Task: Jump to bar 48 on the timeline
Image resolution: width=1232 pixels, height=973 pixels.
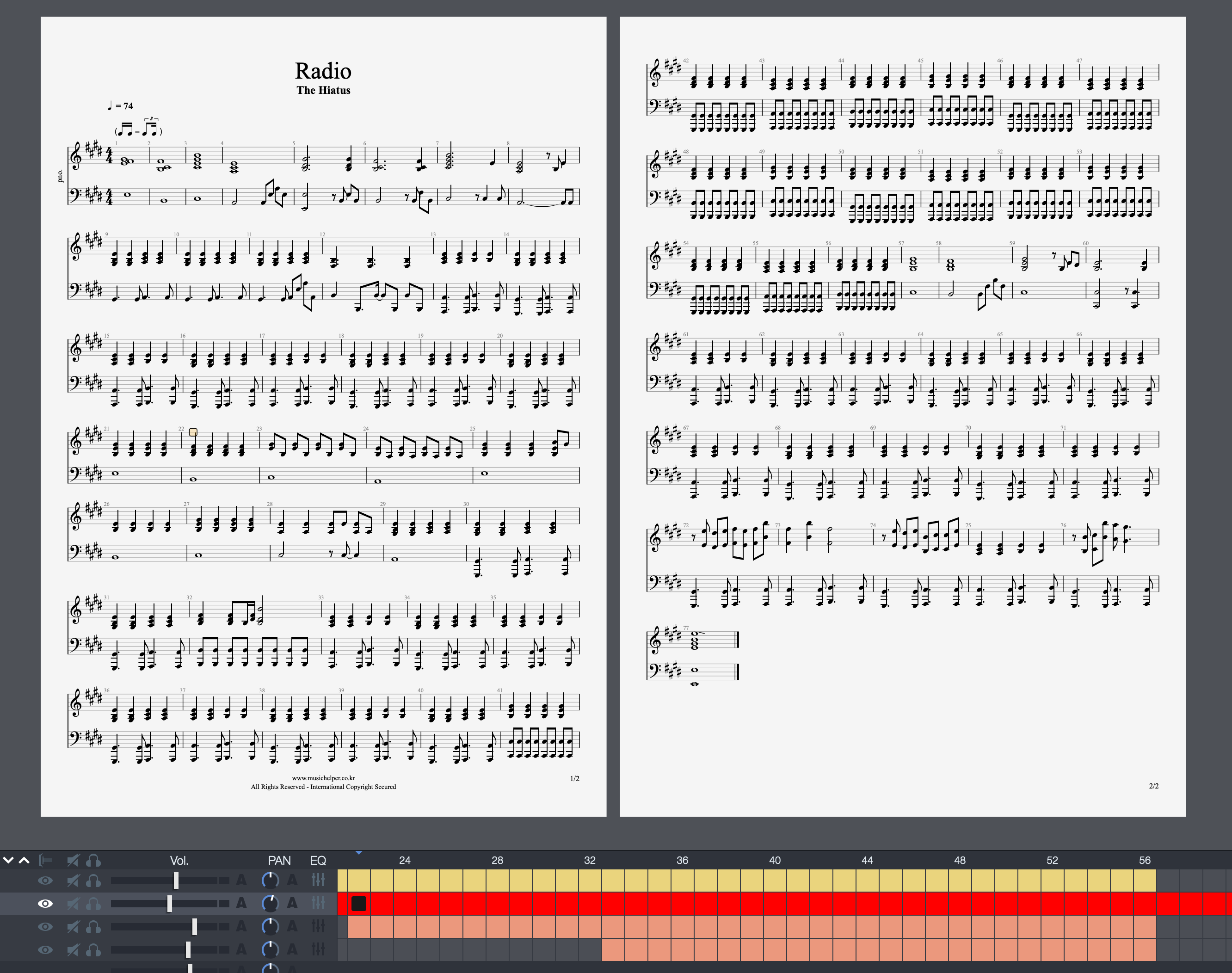Action: point(960,860)
